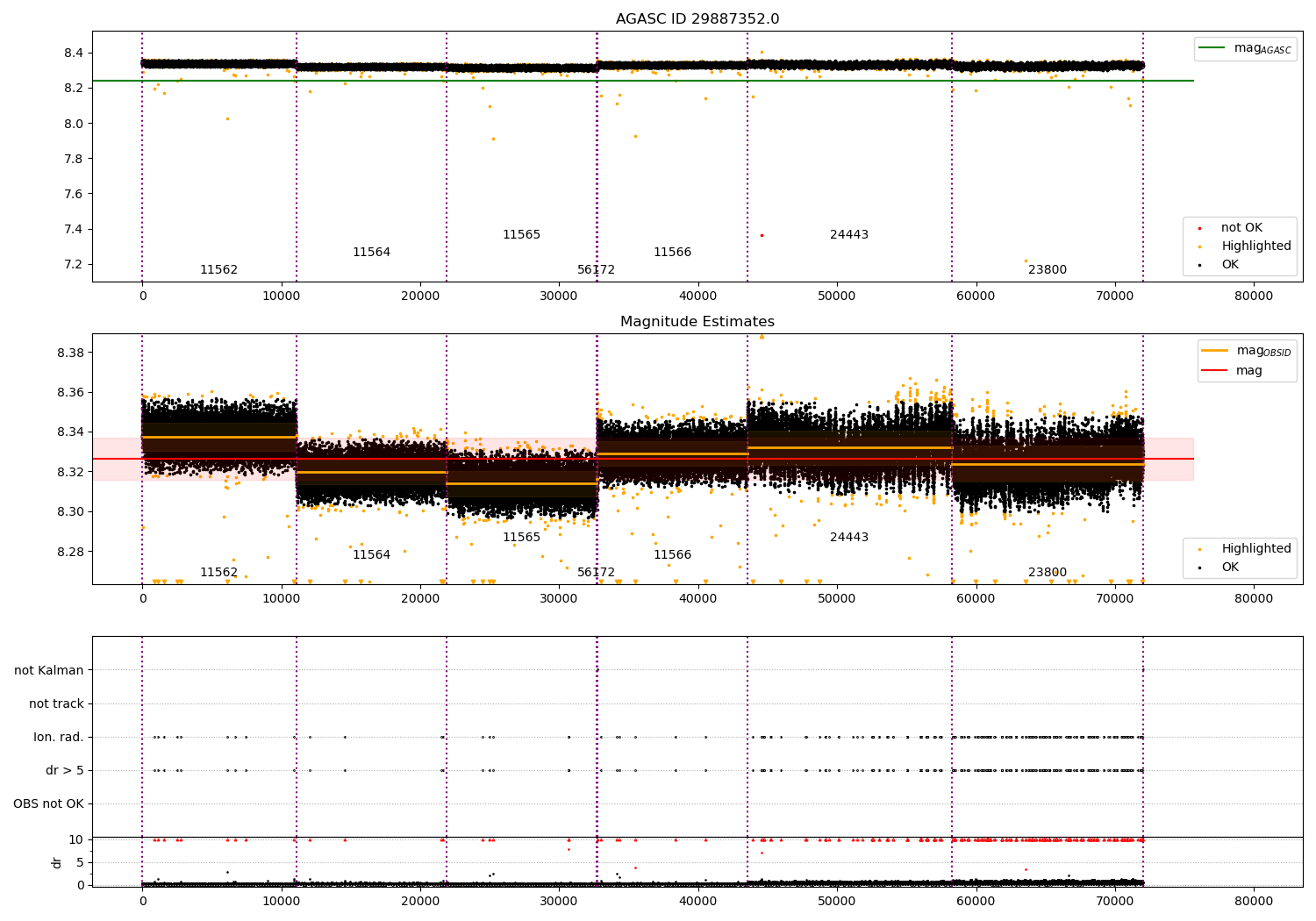Click OBSID label 56172 in Magnitude Estimates plot
This screenshot has height=921, width=1316.
tap(596, 573)
